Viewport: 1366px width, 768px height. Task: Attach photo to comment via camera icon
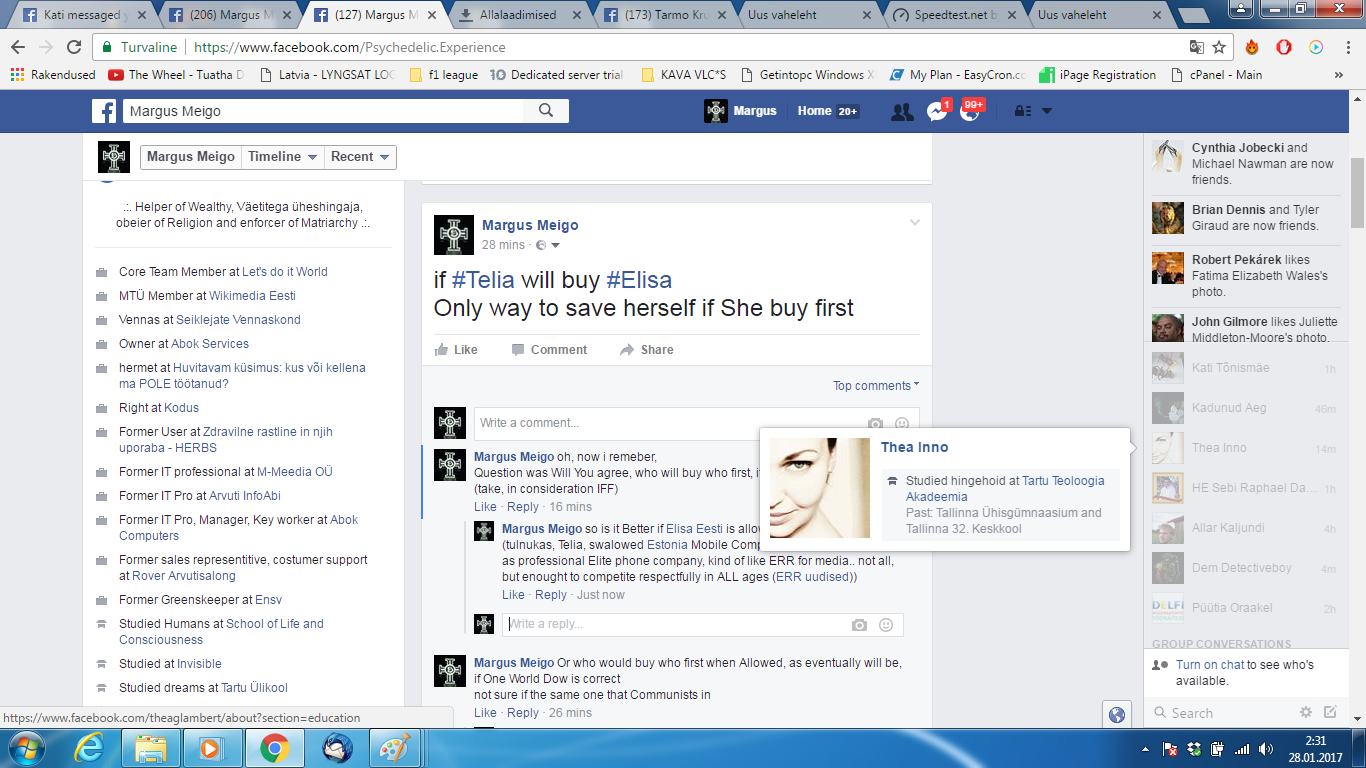click(x=875, y=424)
